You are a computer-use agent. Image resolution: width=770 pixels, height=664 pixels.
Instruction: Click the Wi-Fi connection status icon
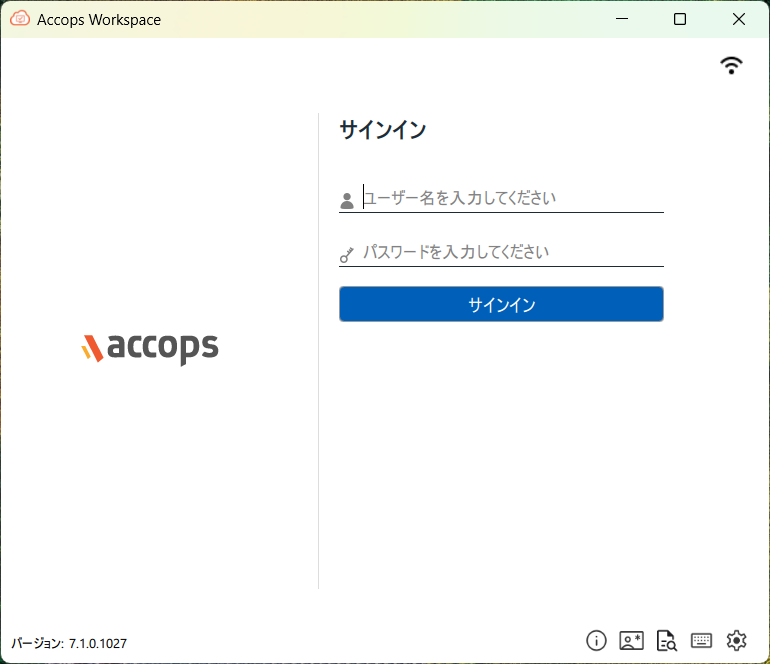[x=731, y=65]
